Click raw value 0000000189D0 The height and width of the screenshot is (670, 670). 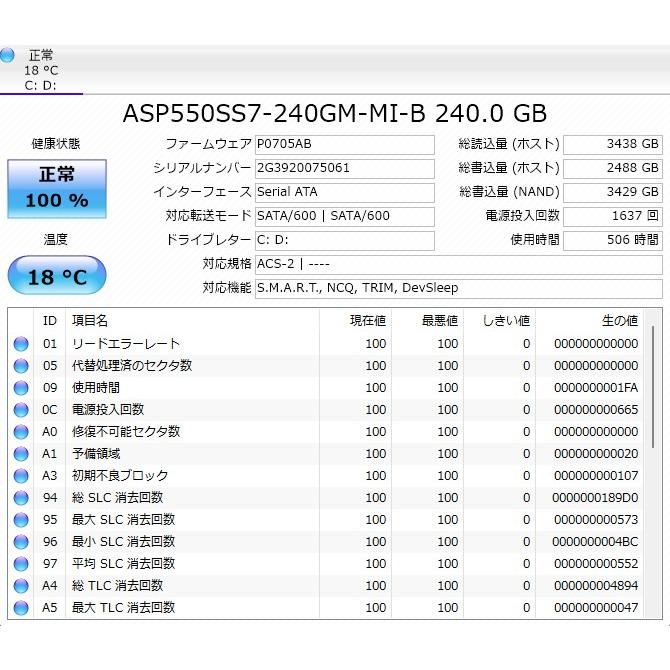595,498
